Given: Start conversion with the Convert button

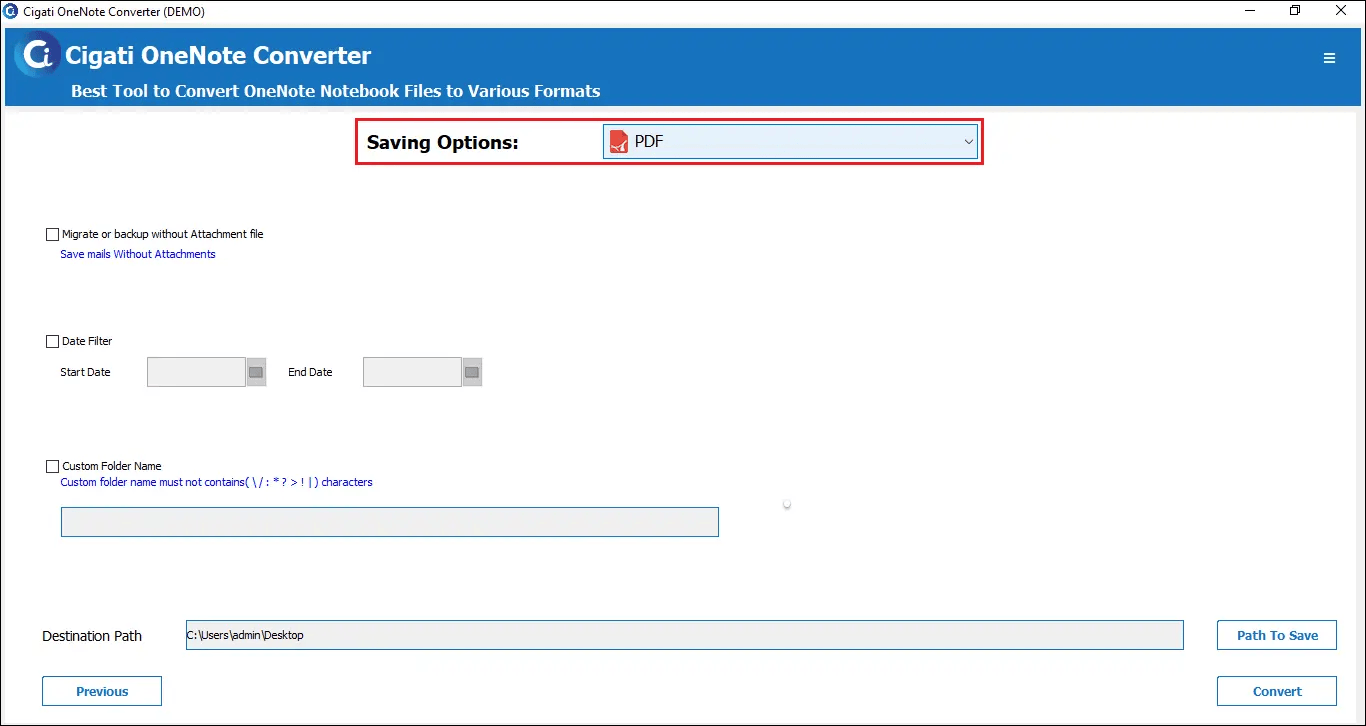Looking at the screenshot, I should (x=1277, y=691).
